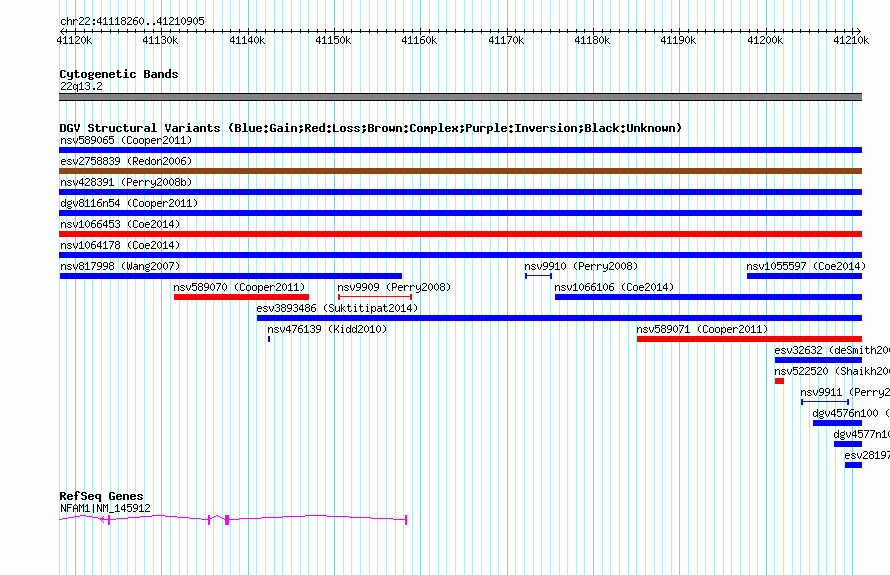Click the 41120k ruler label
Viewport: 890px width, 575px height.
click(74, 40)
